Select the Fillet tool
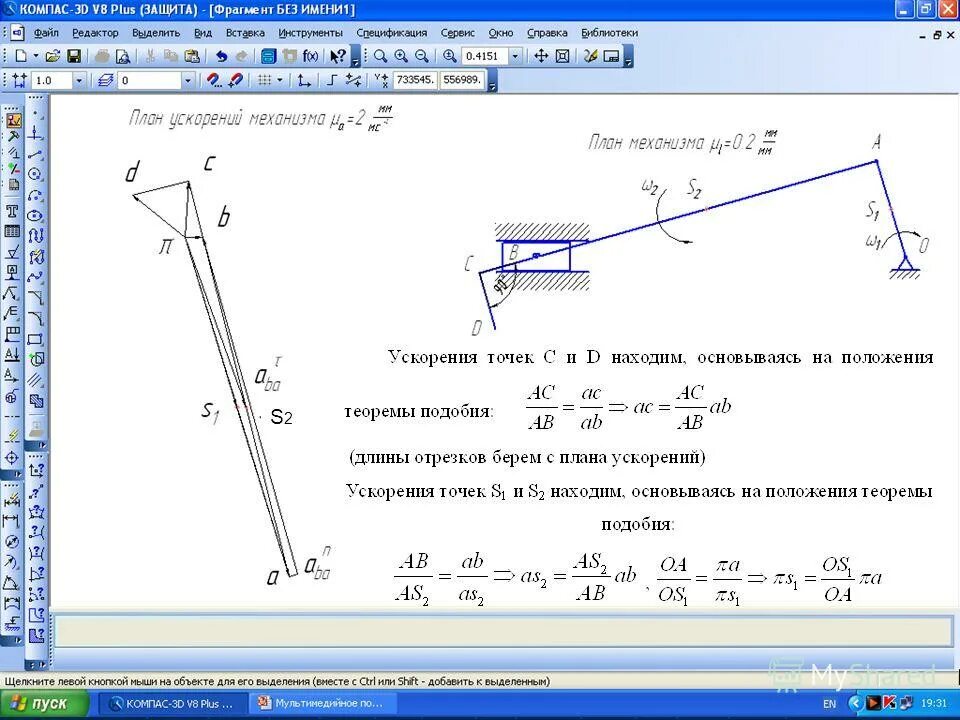Viewport: 960px width, 720px height. [x=36, y=318]
